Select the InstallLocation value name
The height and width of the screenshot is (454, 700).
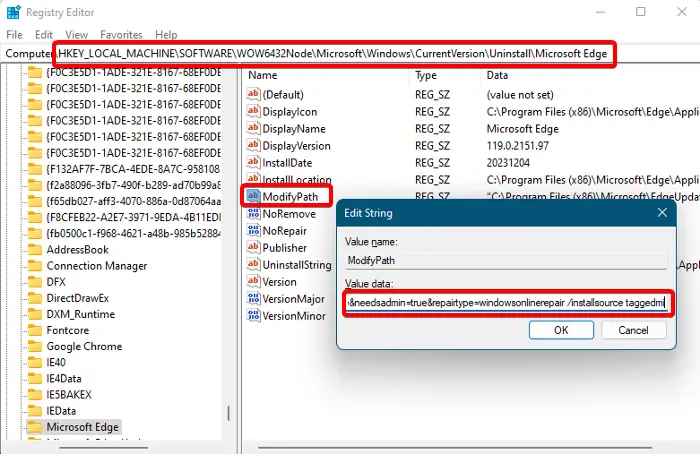(296, 179)
